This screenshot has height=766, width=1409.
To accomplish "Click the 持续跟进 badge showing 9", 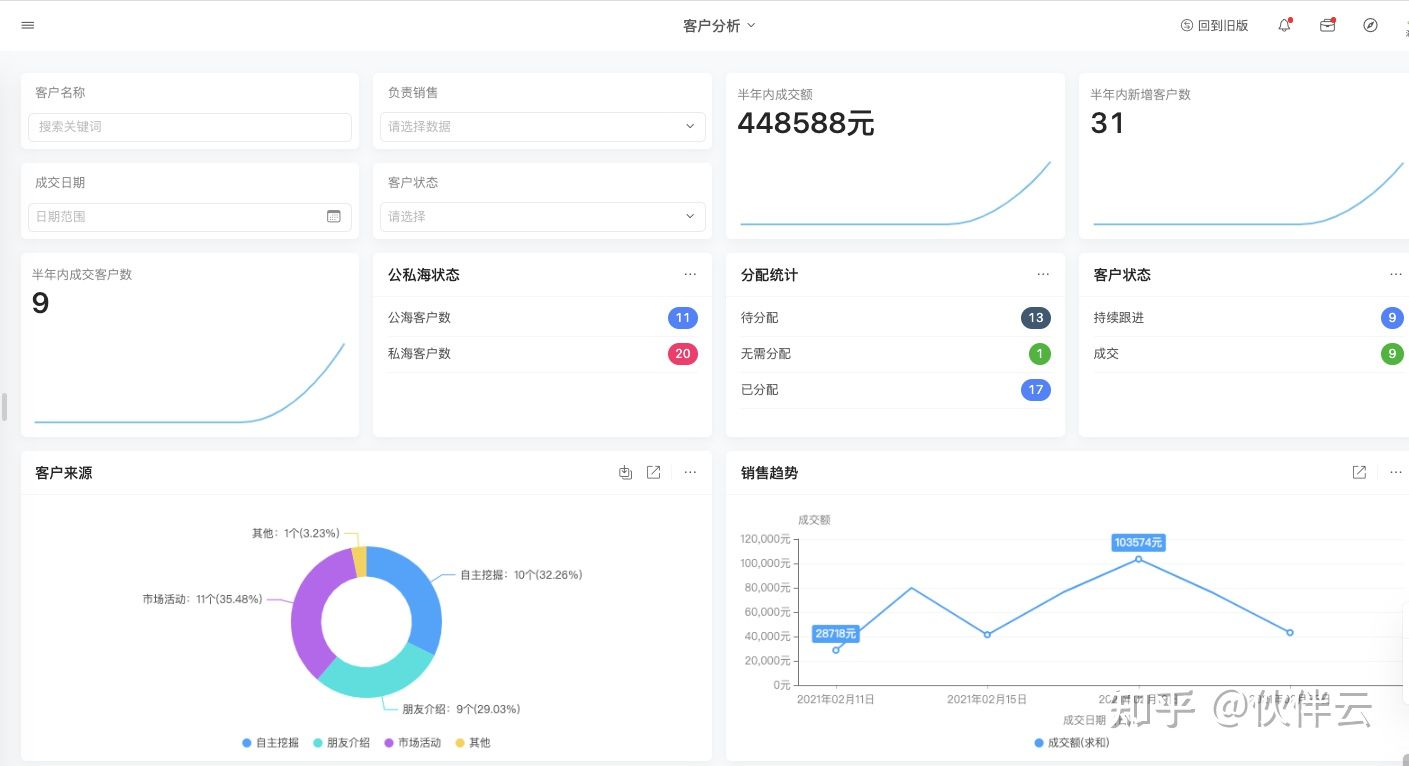I will click(1392, 318).
